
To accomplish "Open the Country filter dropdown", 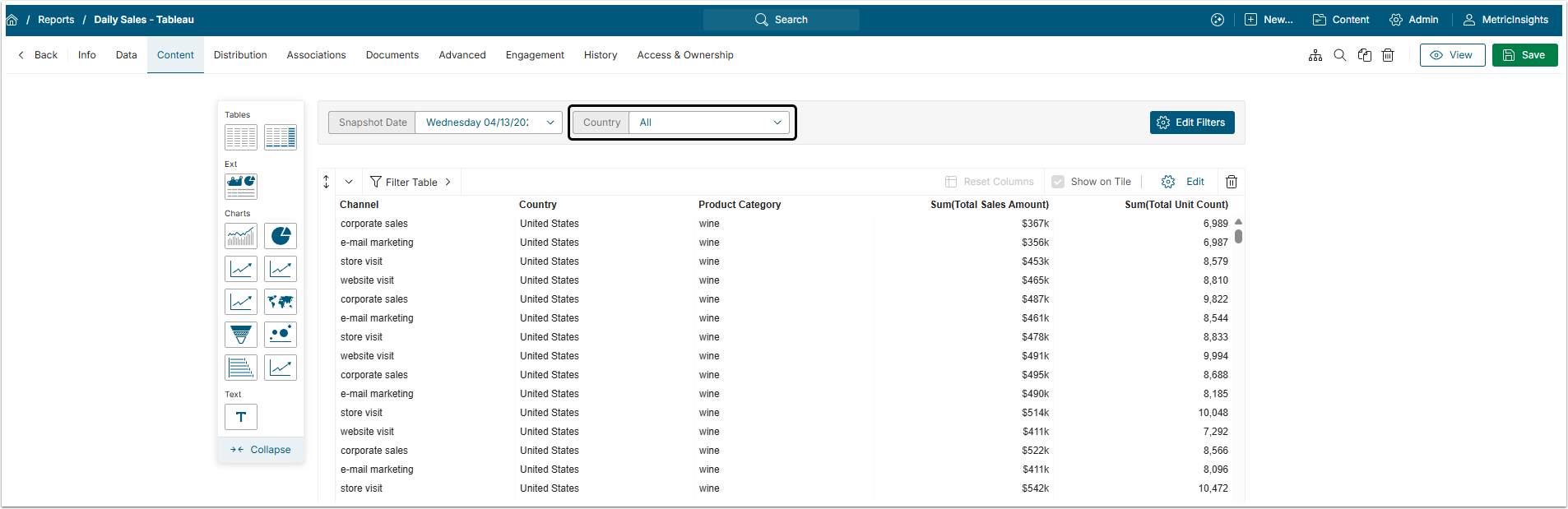I will 709,123.
